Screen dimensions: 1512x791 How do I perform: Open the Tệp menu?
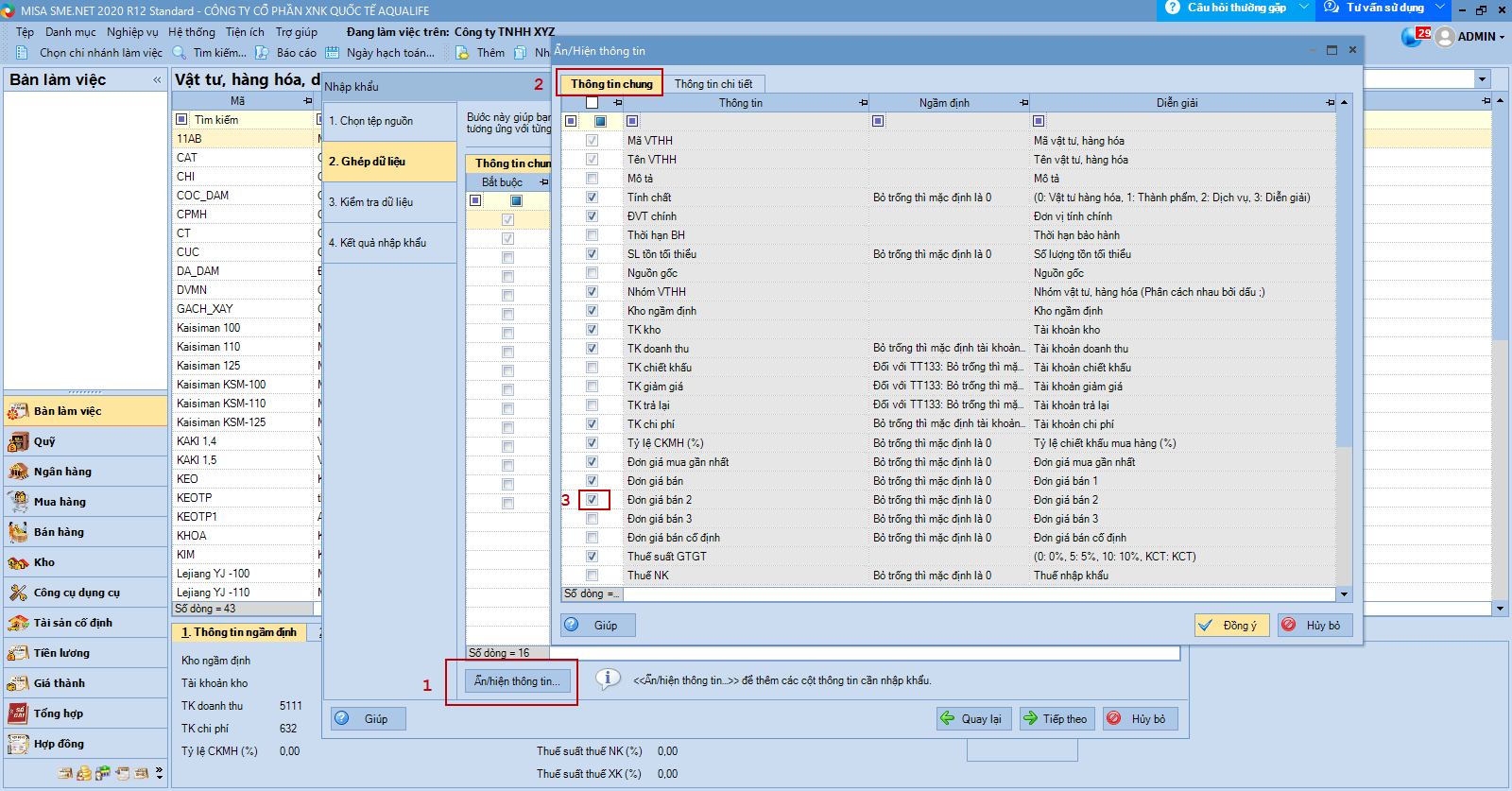click(25, 32)
